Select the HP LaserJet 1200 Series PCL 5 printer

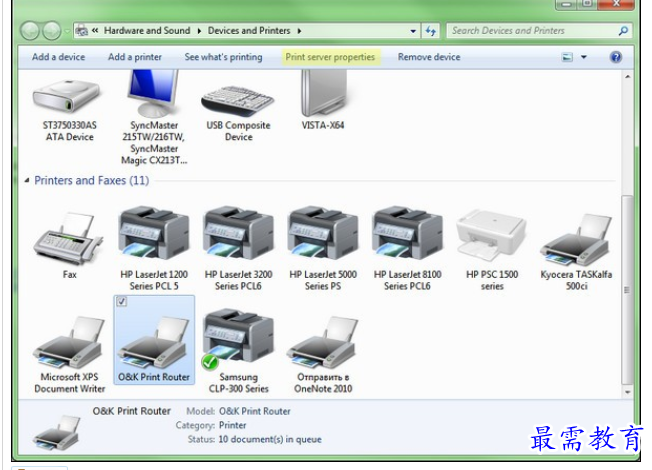coord(154,233)
